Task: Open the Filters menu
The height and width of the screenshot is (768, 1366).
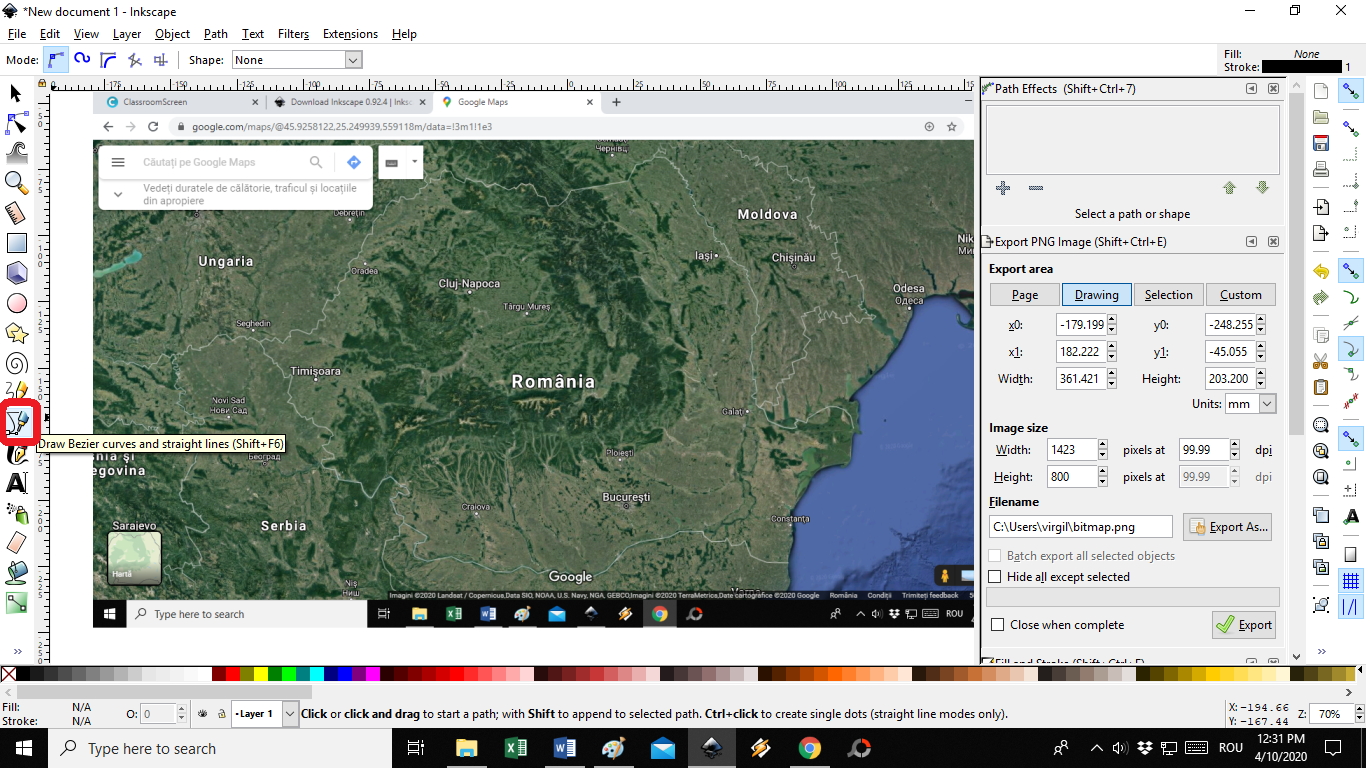Action: coord(293,34)
